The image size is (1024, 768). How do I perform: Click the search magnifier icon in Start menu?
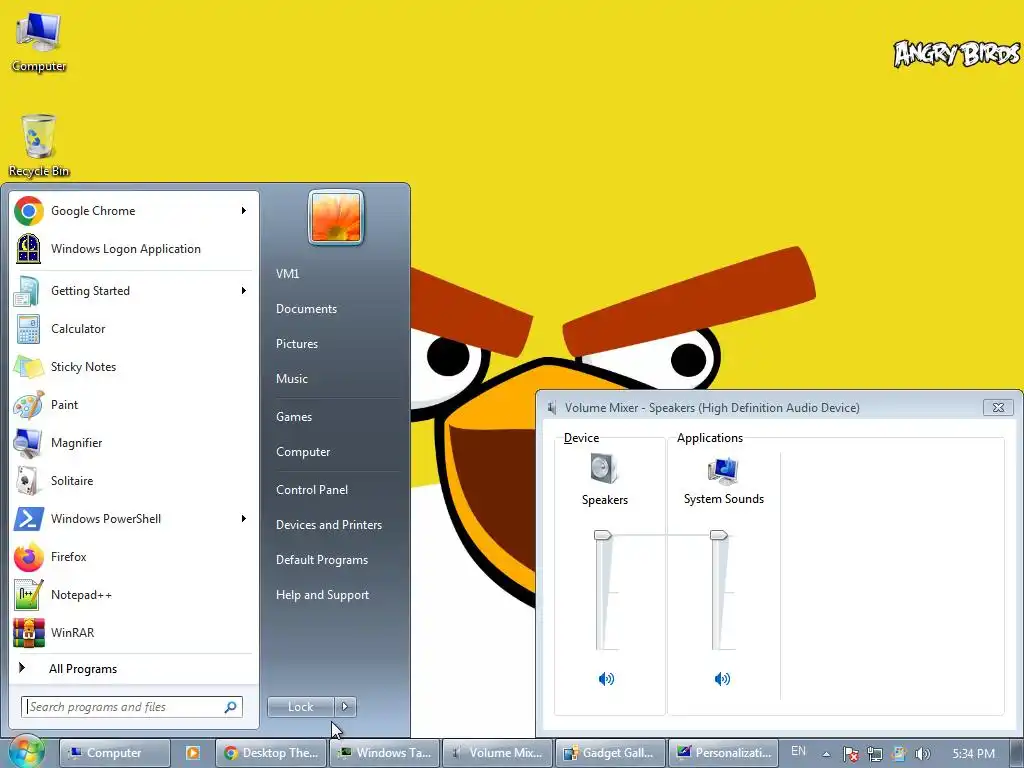231,707
